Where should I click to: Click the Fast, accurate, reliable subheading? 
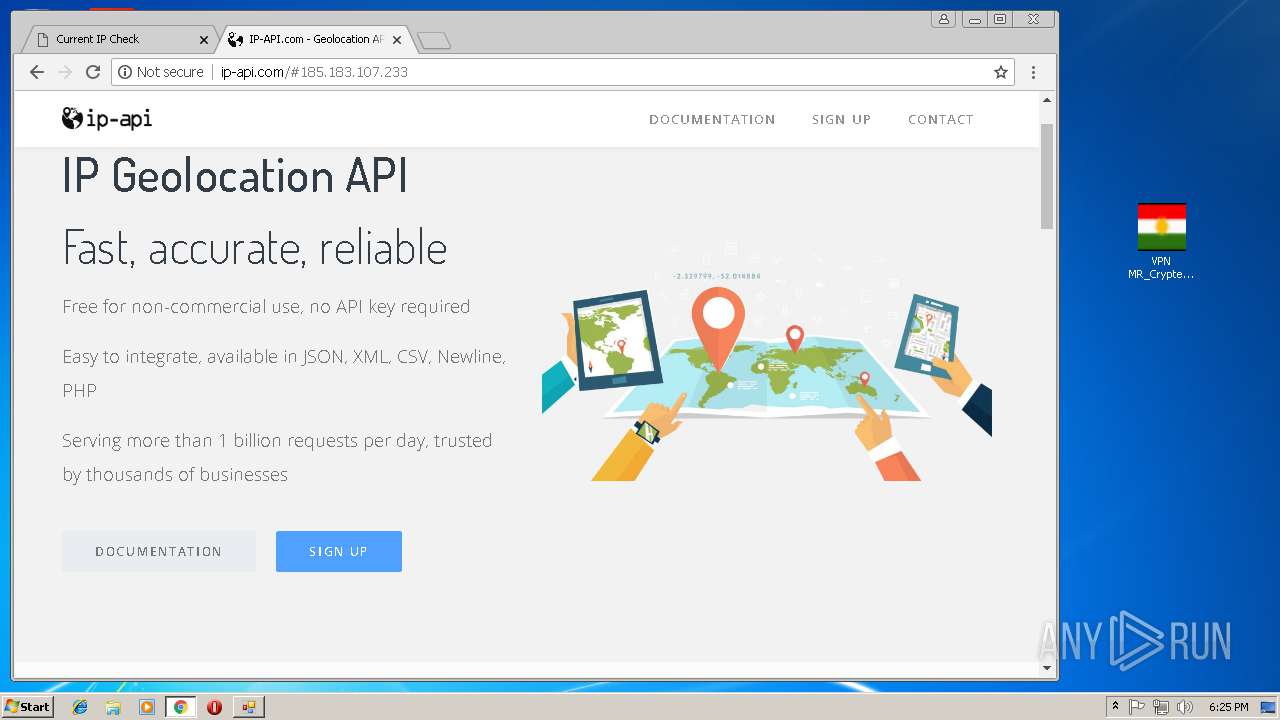point(255,247)
